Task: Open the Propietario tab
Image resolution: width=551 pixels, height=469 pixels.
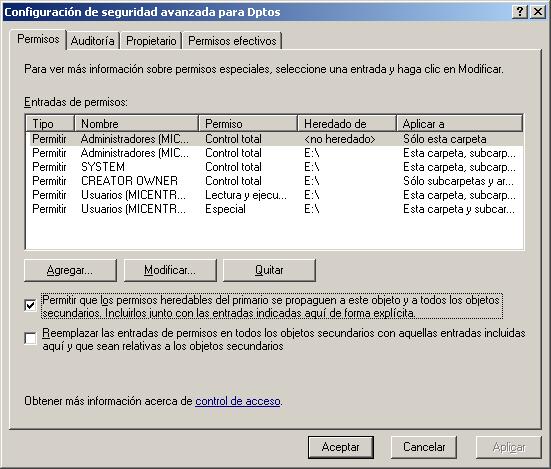Action: [x=151, y=41]
